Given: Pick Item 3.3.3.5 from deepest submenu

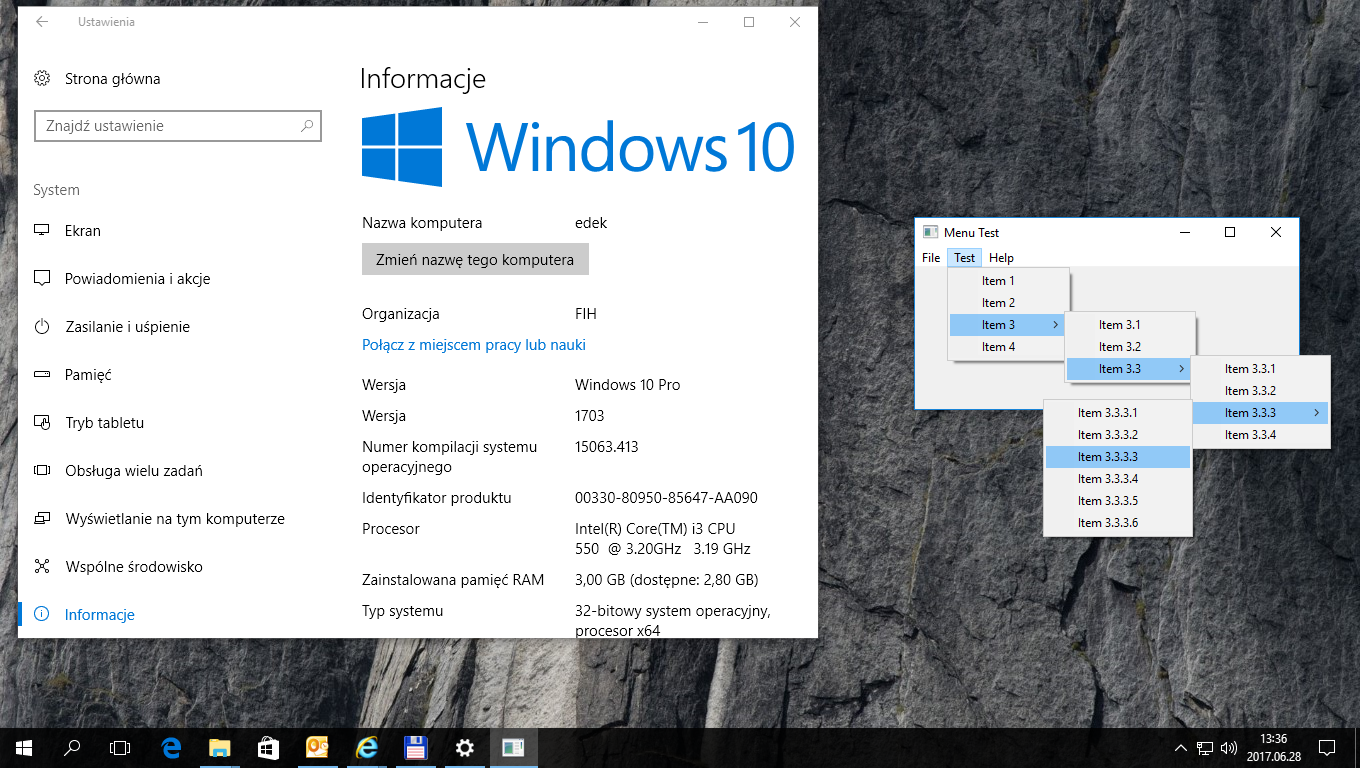Looking at the screenshot, I should [1118, 501].
